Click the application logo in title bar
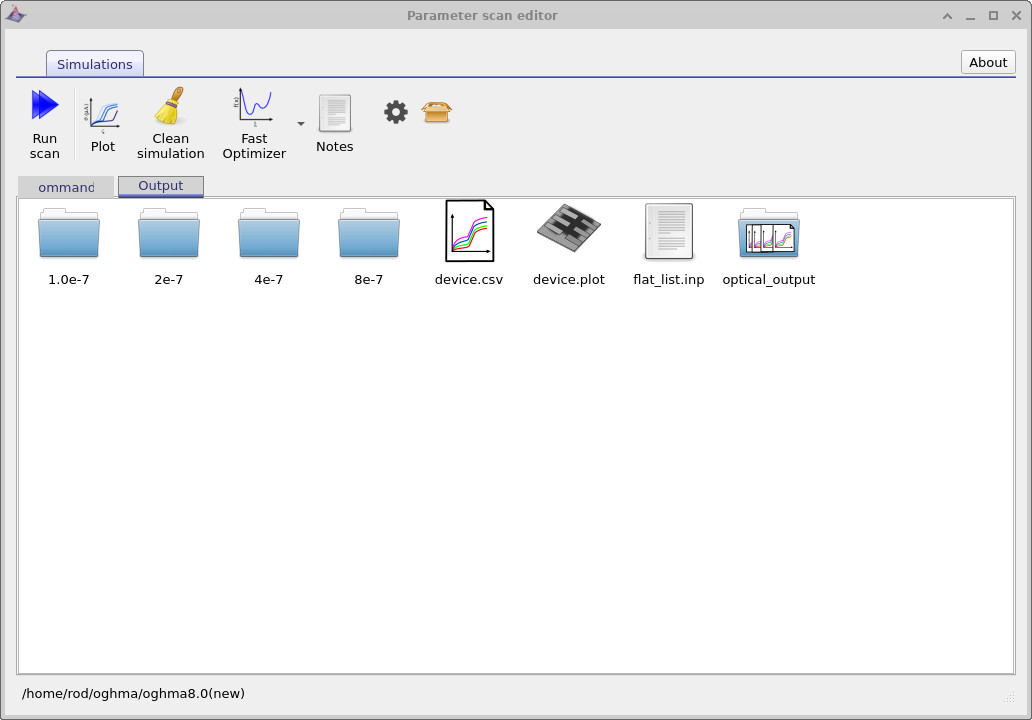Image resolution: width=1032 pixels, height=720 pixels. click(17, 15)
